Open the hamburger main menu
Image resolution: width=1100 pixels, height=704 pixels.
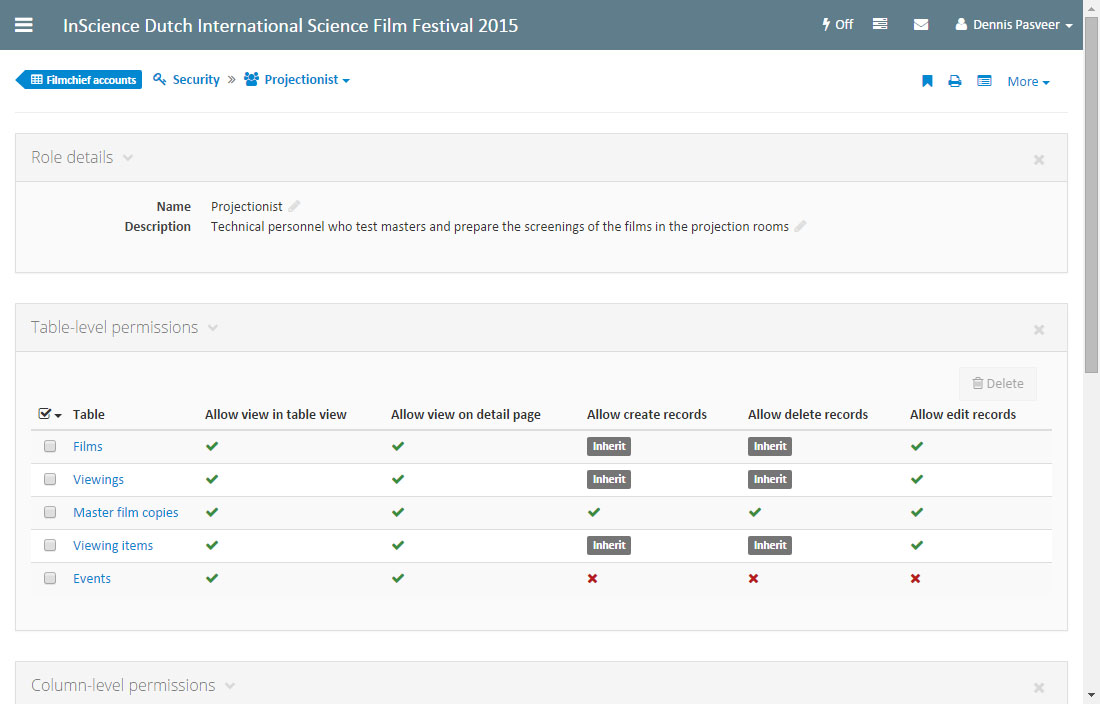click(24, 25)
